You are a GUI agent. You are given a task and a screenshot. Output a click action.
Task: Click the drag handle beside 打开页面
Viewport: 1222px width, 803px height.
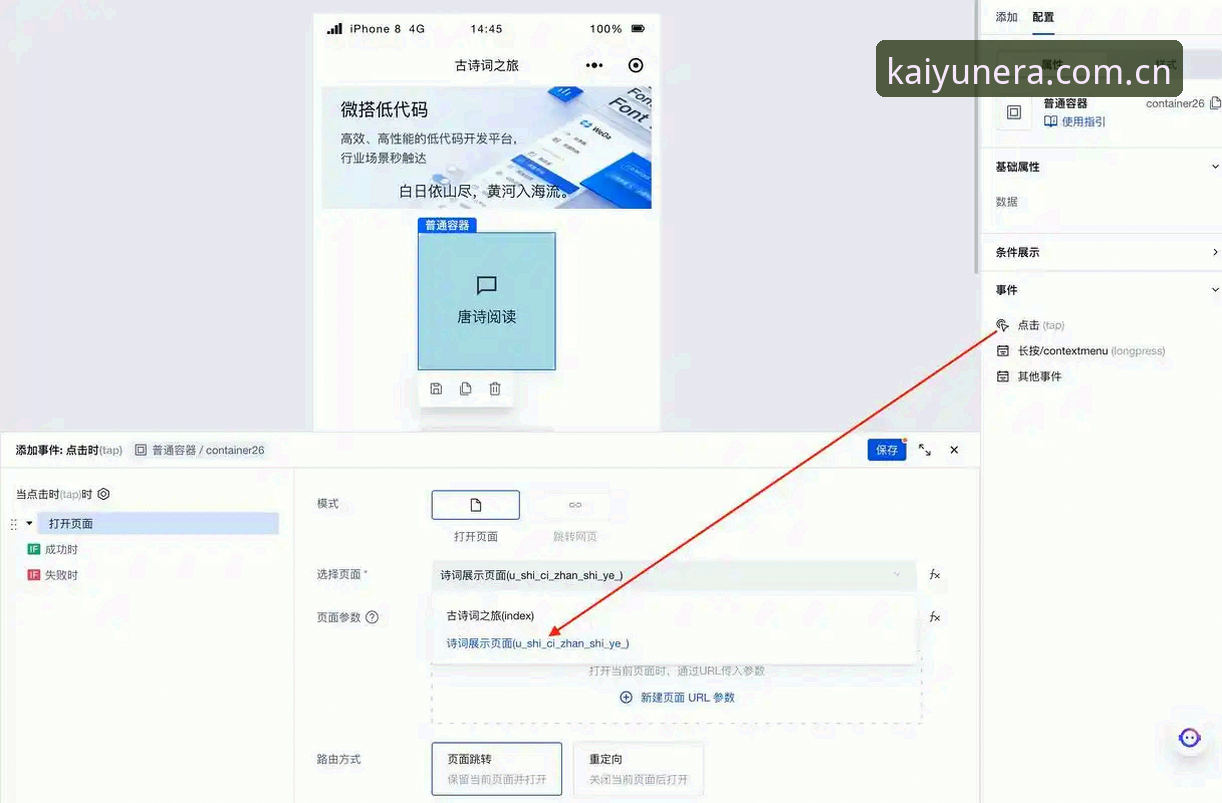(x=14, y=524)
